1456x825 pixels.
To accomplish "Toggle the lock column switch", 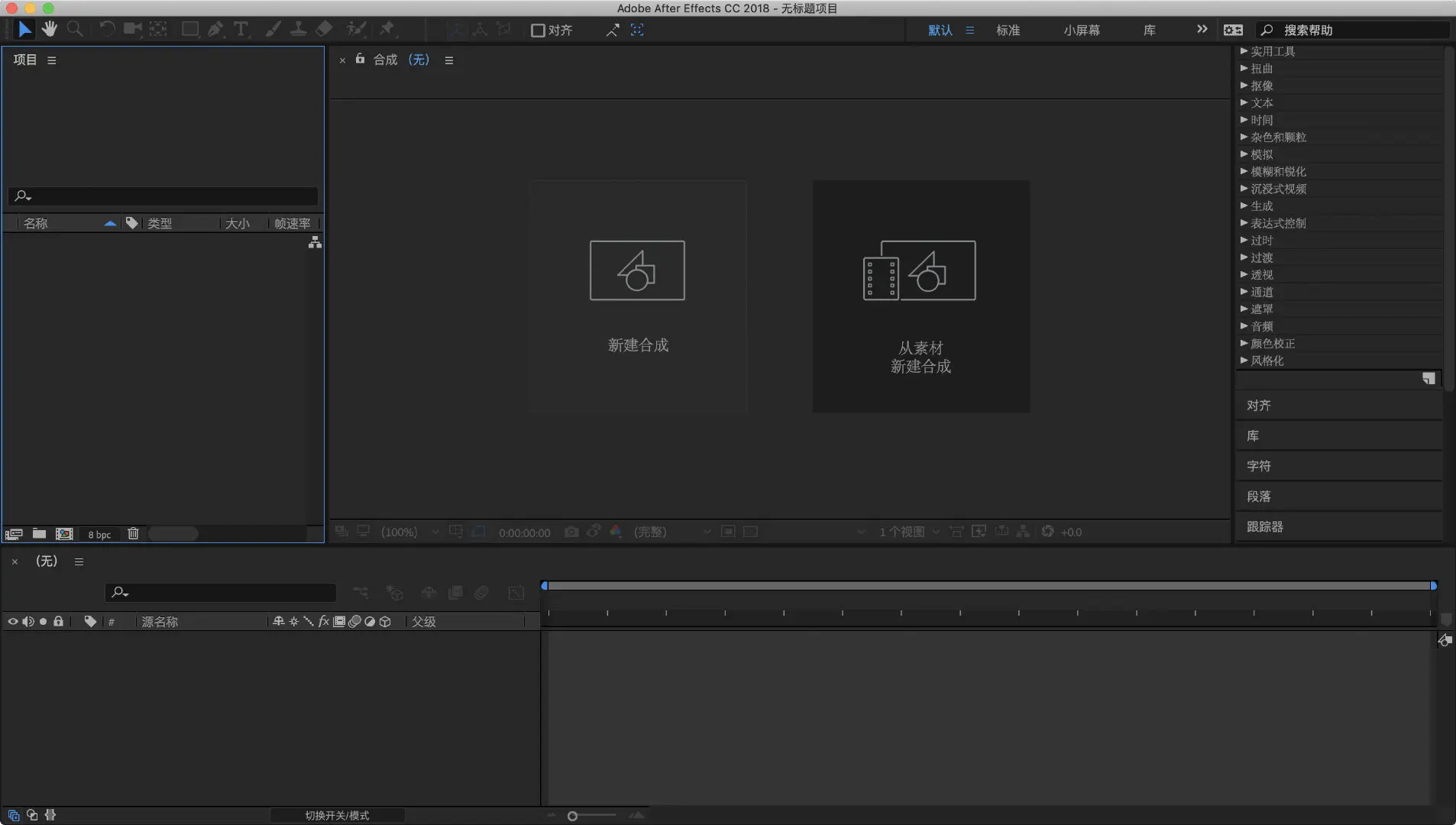I will coord(58,622).
